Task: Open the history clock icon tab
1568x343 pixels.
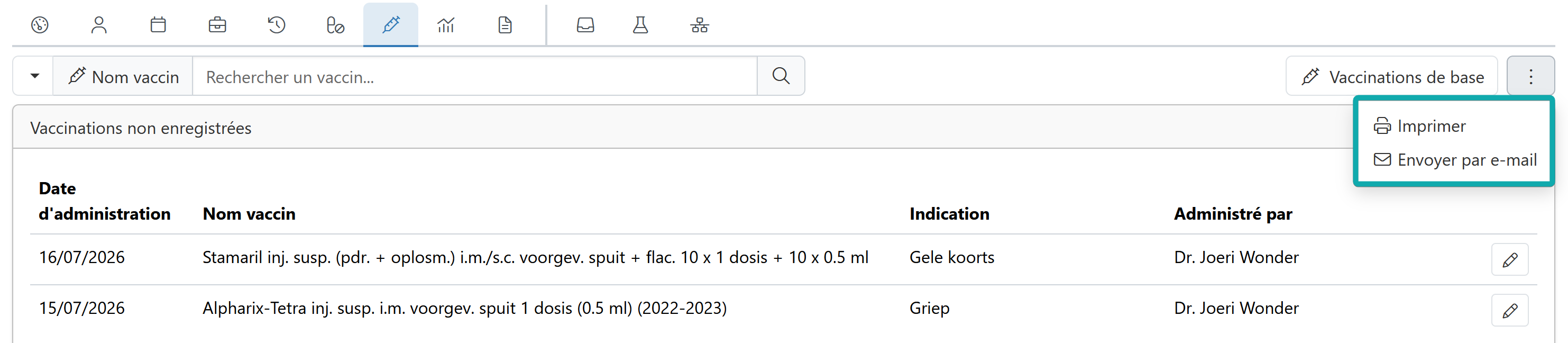Action: pos(277,25)
